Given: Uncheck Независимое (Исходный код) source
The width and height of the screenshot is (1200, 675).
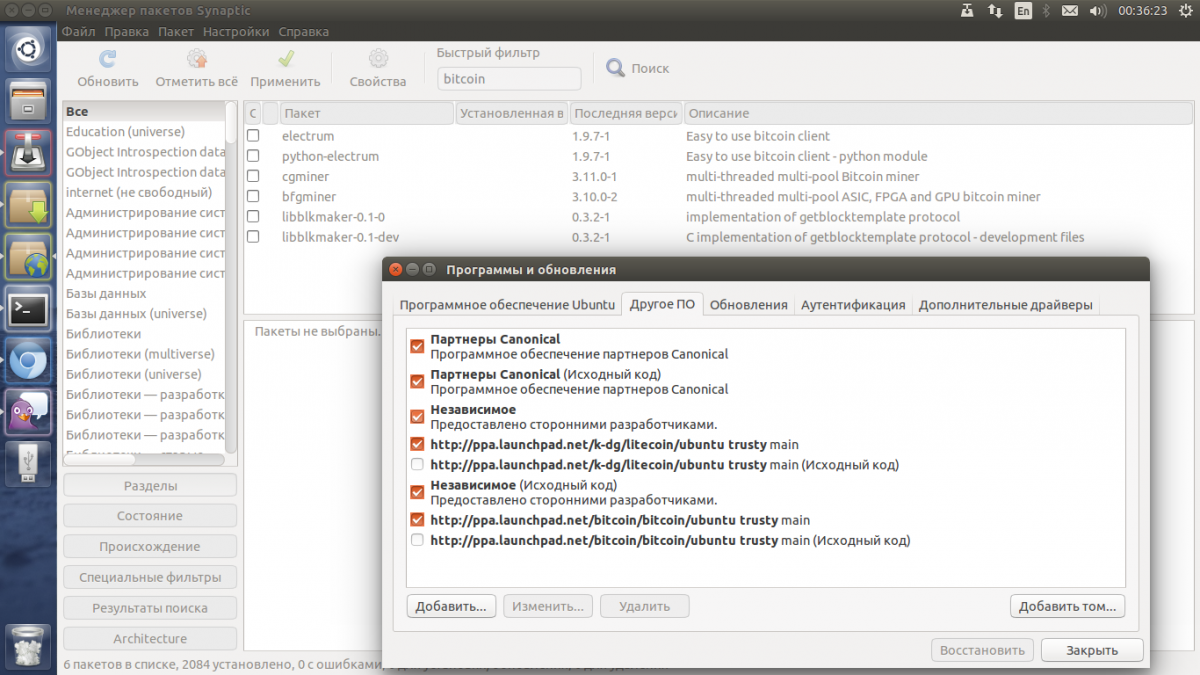Looking at the screenshot, I should tap(417, 492).
